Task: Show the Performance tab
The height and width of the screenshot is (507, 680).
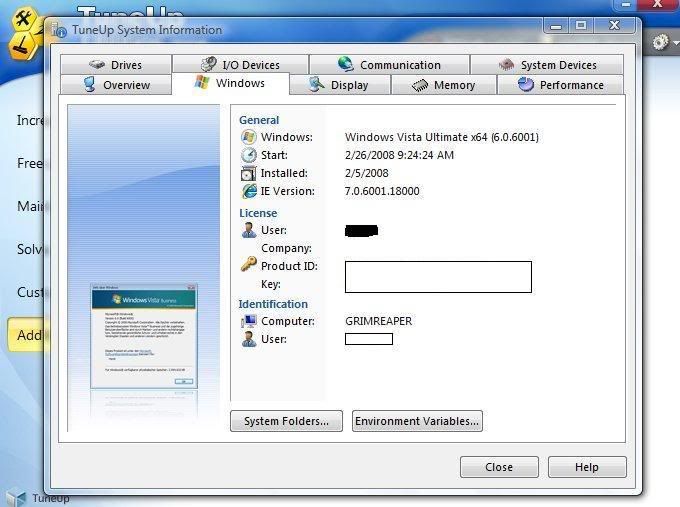Action: [560, 85]
